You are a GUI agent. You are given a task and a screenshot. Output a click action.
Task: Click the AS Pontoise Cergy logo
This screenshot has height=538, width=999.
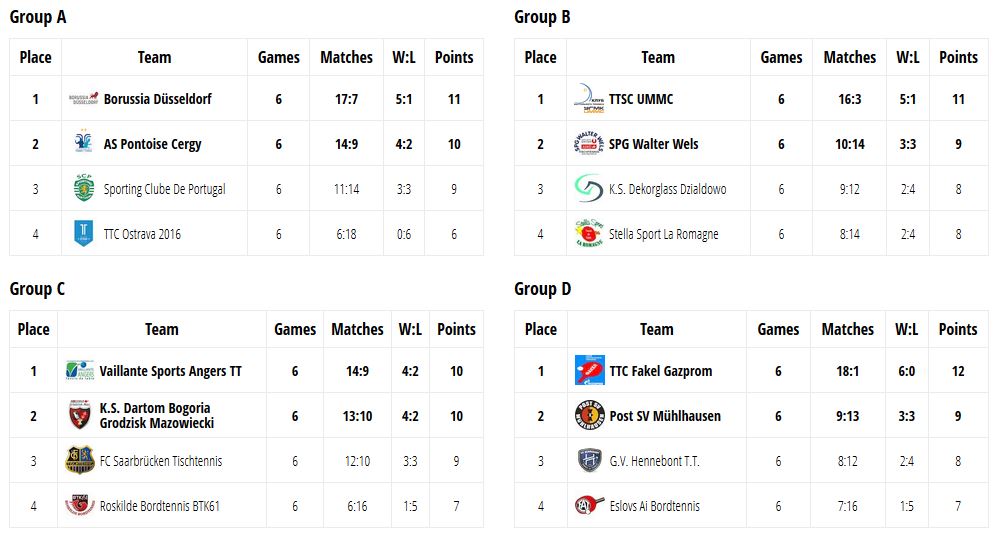click(83, 144)
